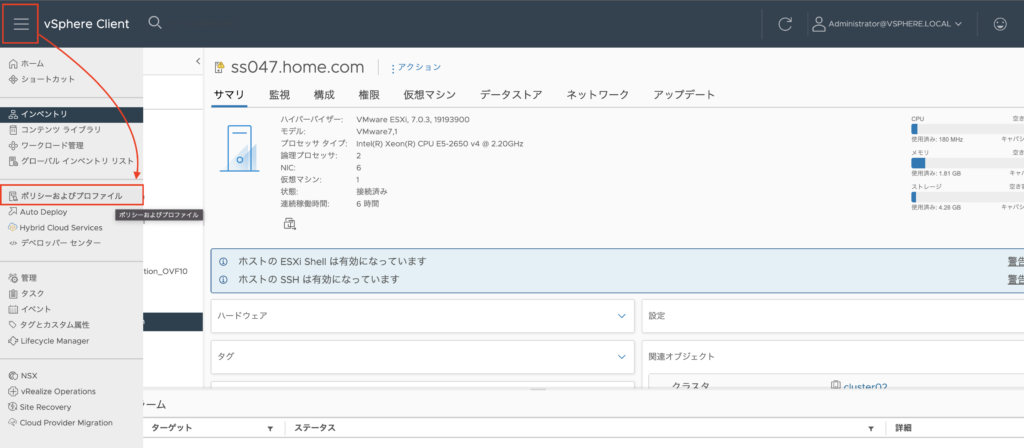Click the small VM console icon below 連続稼働時間

pyautogui.click(x=289, y=224)
